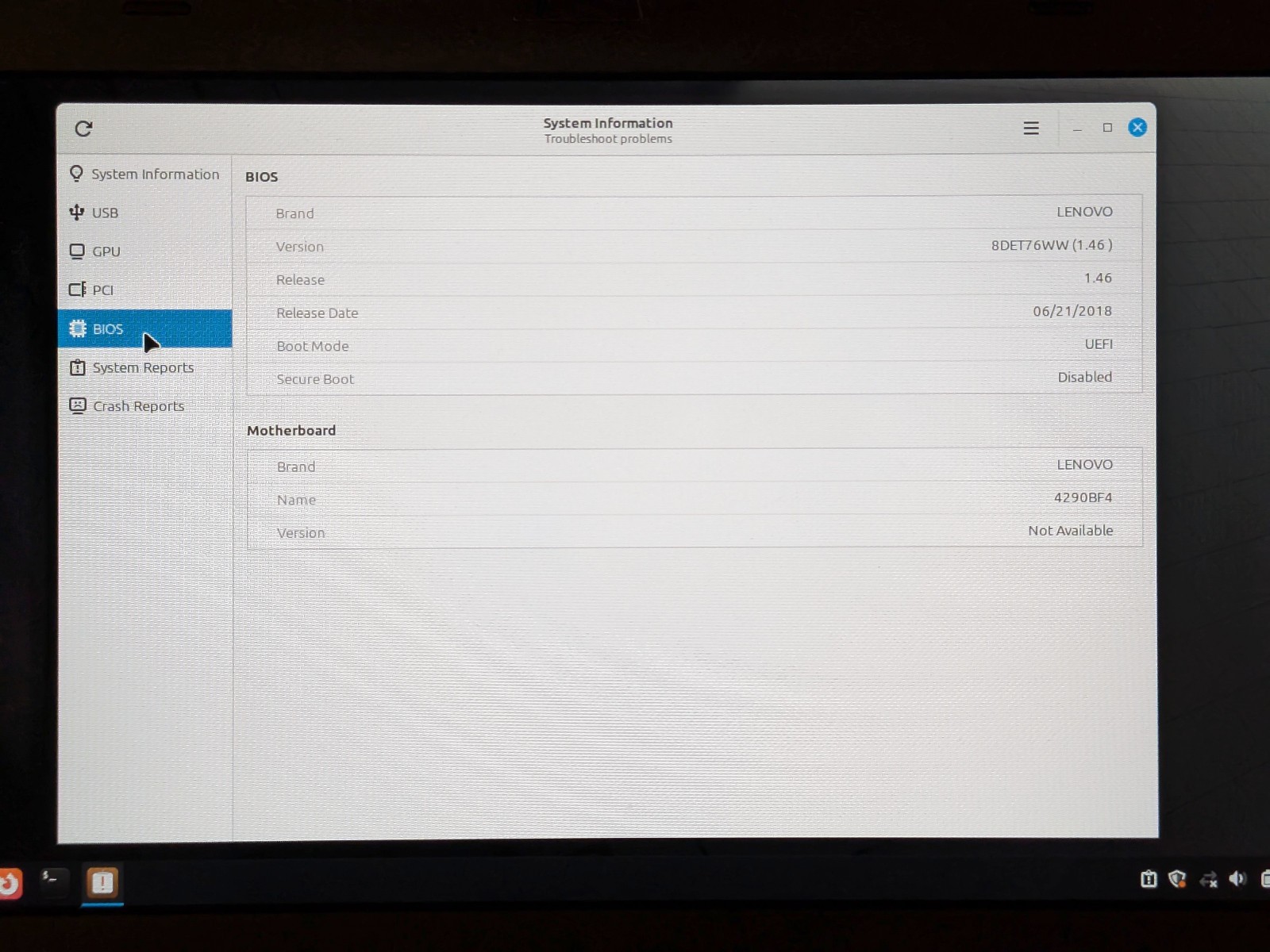
Task: Click the Motherboard section heading
Action: [291, 430]
